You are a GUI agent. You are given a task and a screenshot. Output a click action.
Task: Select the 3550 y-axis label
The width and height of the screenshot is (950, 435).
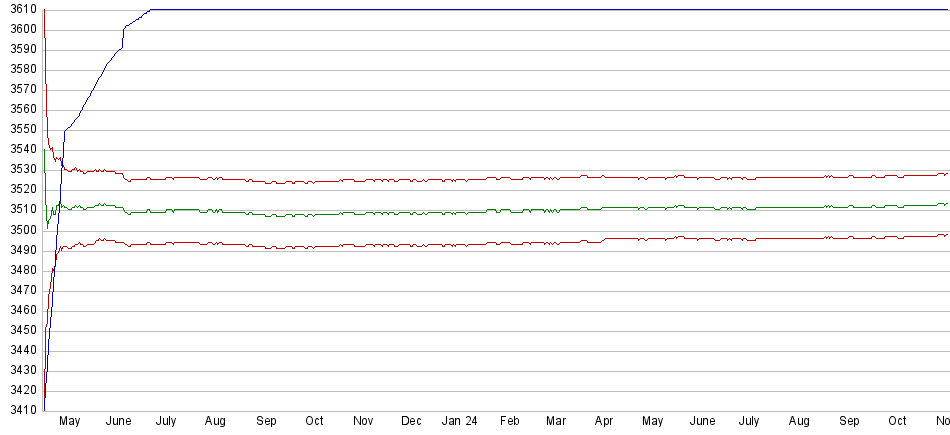click(20, 129)
